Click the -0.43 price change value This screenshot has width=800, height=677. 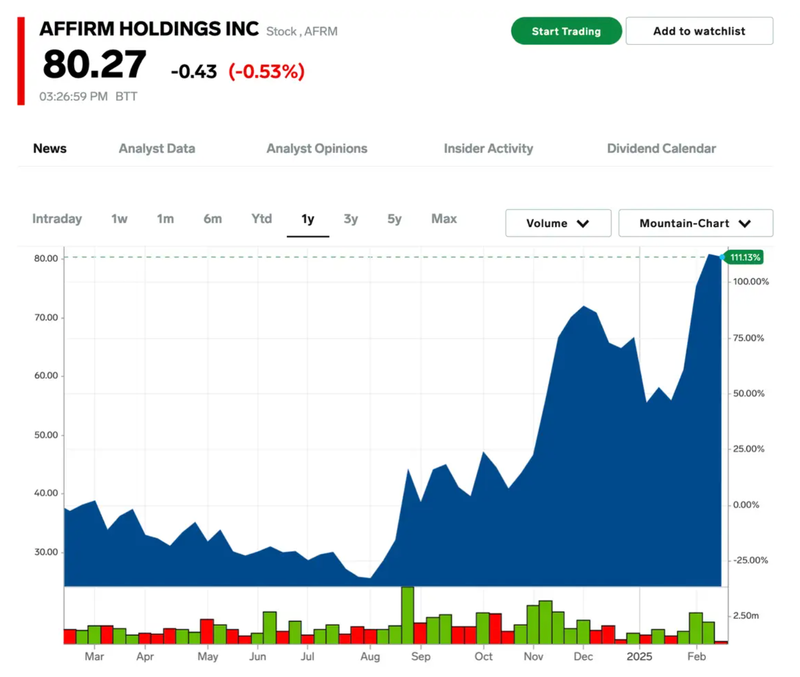(x=193, y=71)
